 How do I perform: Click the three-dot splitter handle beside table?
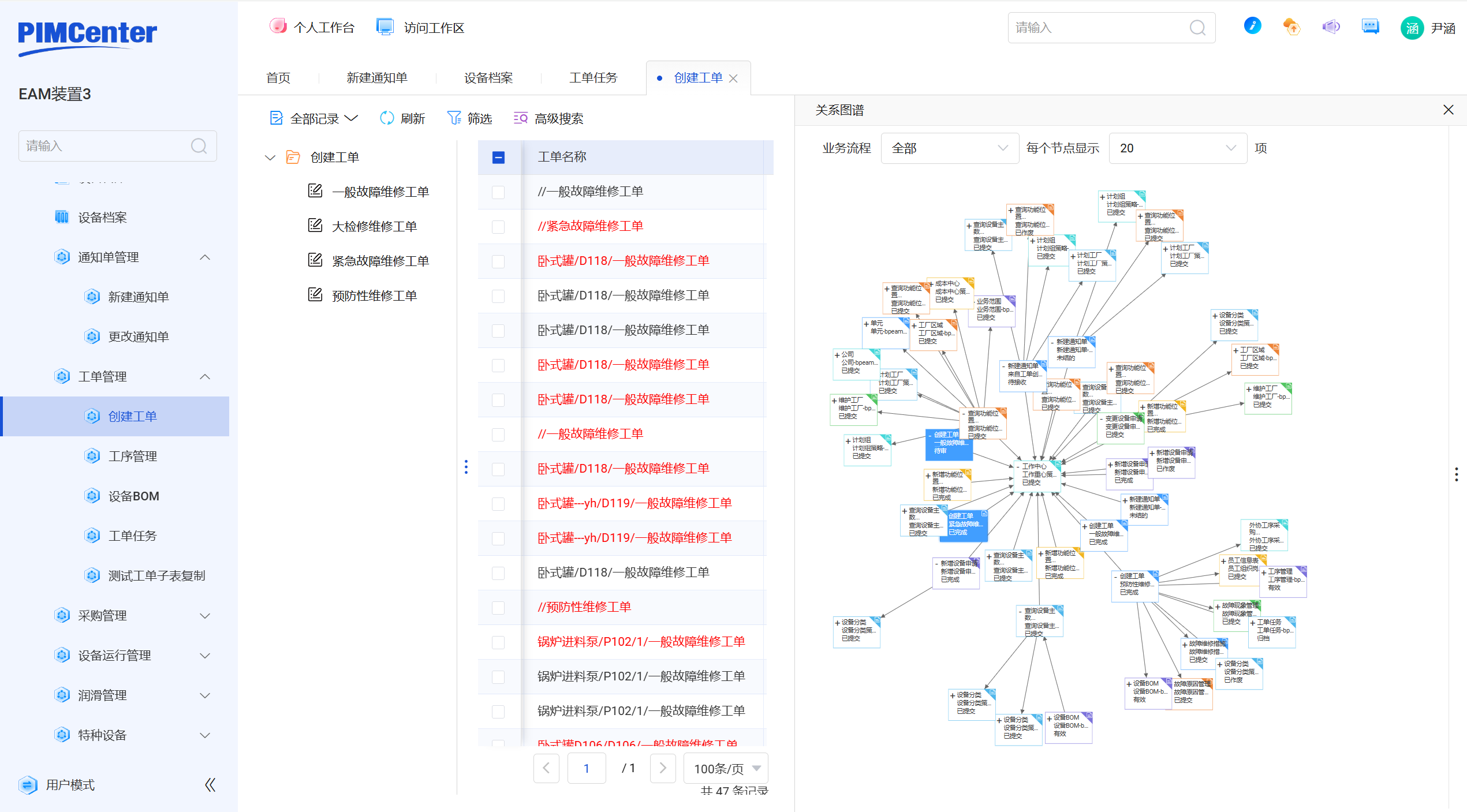(466, 467)
